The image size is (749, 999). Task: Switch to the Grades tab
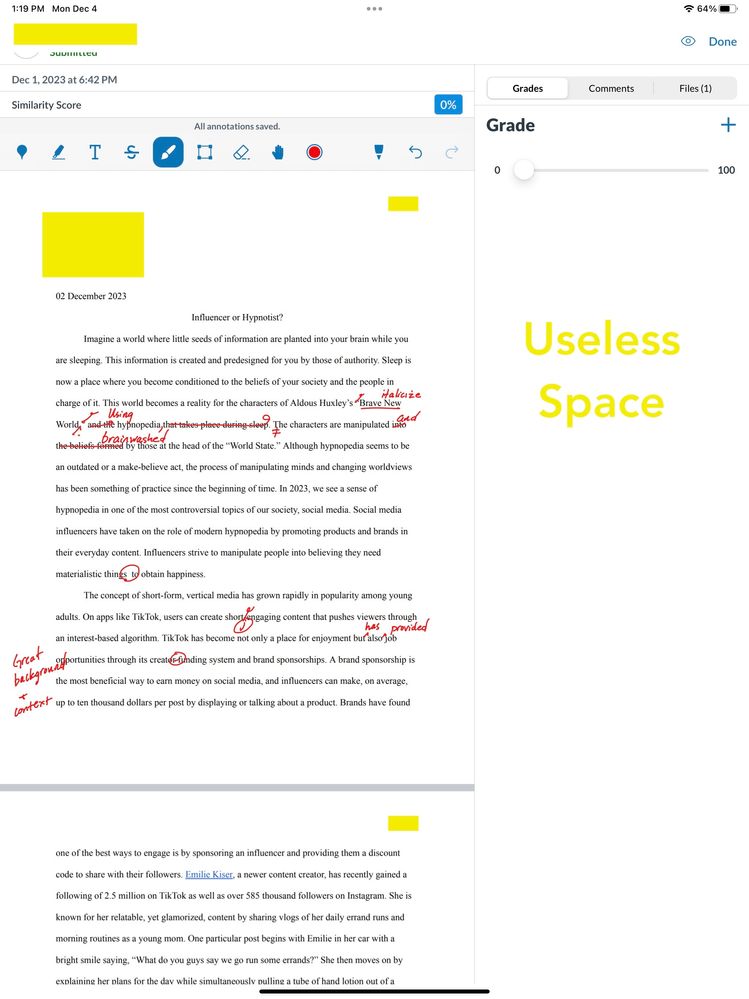click(527, 88)
